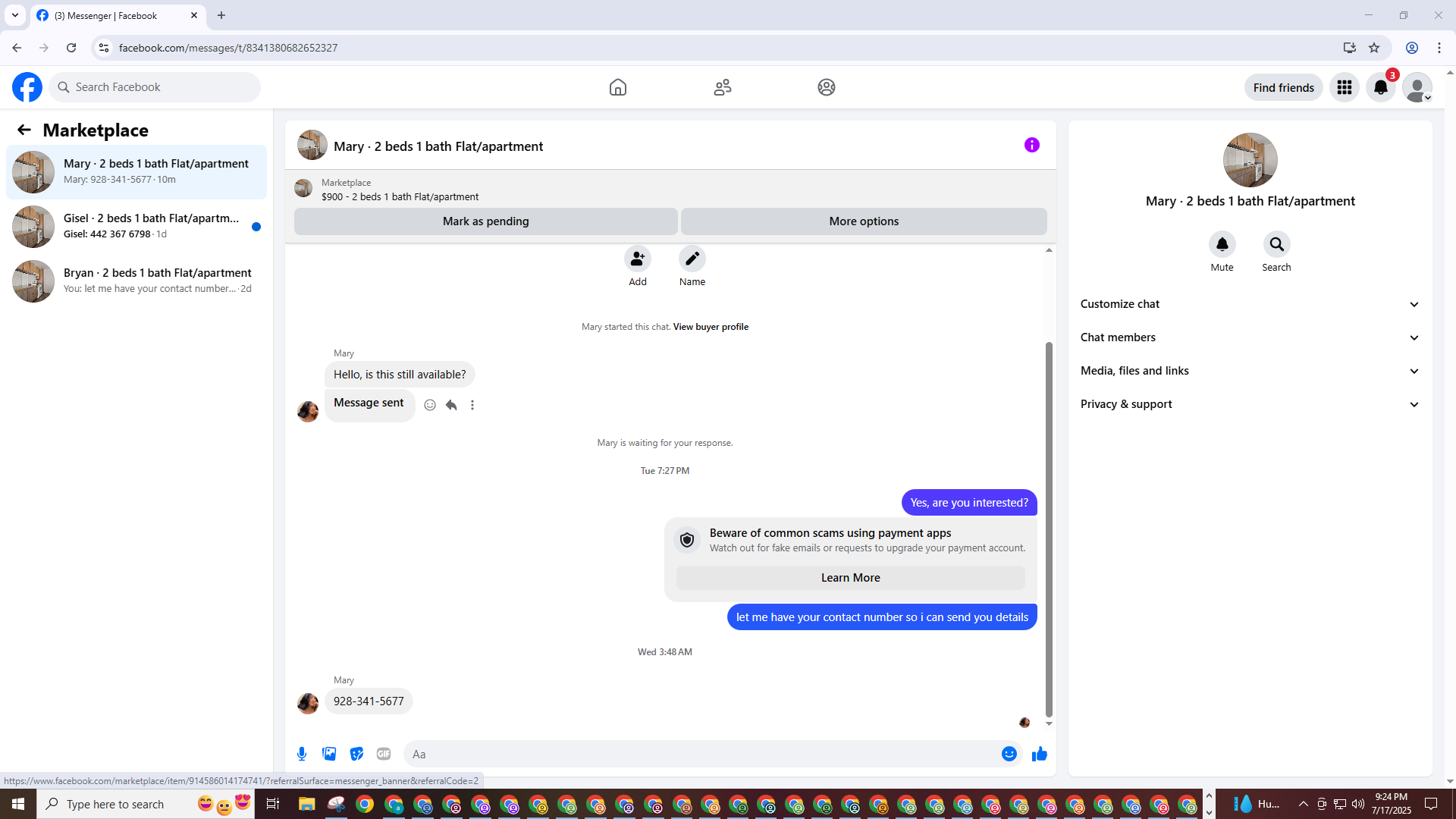Open File Explorer from taskbar

306,804
